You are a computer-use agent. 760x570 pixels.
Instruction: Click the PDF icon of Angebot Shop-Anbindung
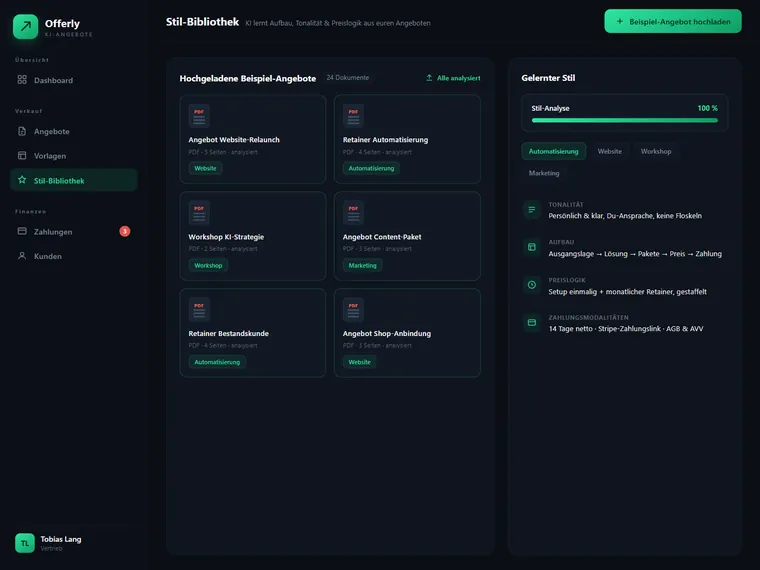(x=353, y=310)
